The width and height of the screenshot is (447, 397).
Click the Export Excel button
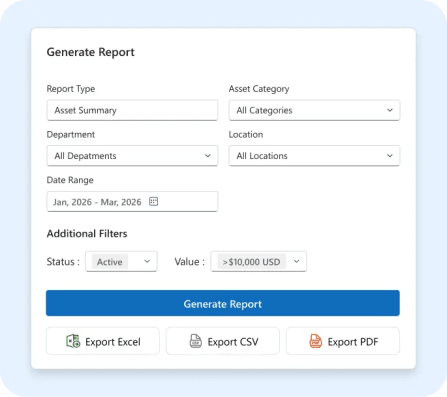103,341
